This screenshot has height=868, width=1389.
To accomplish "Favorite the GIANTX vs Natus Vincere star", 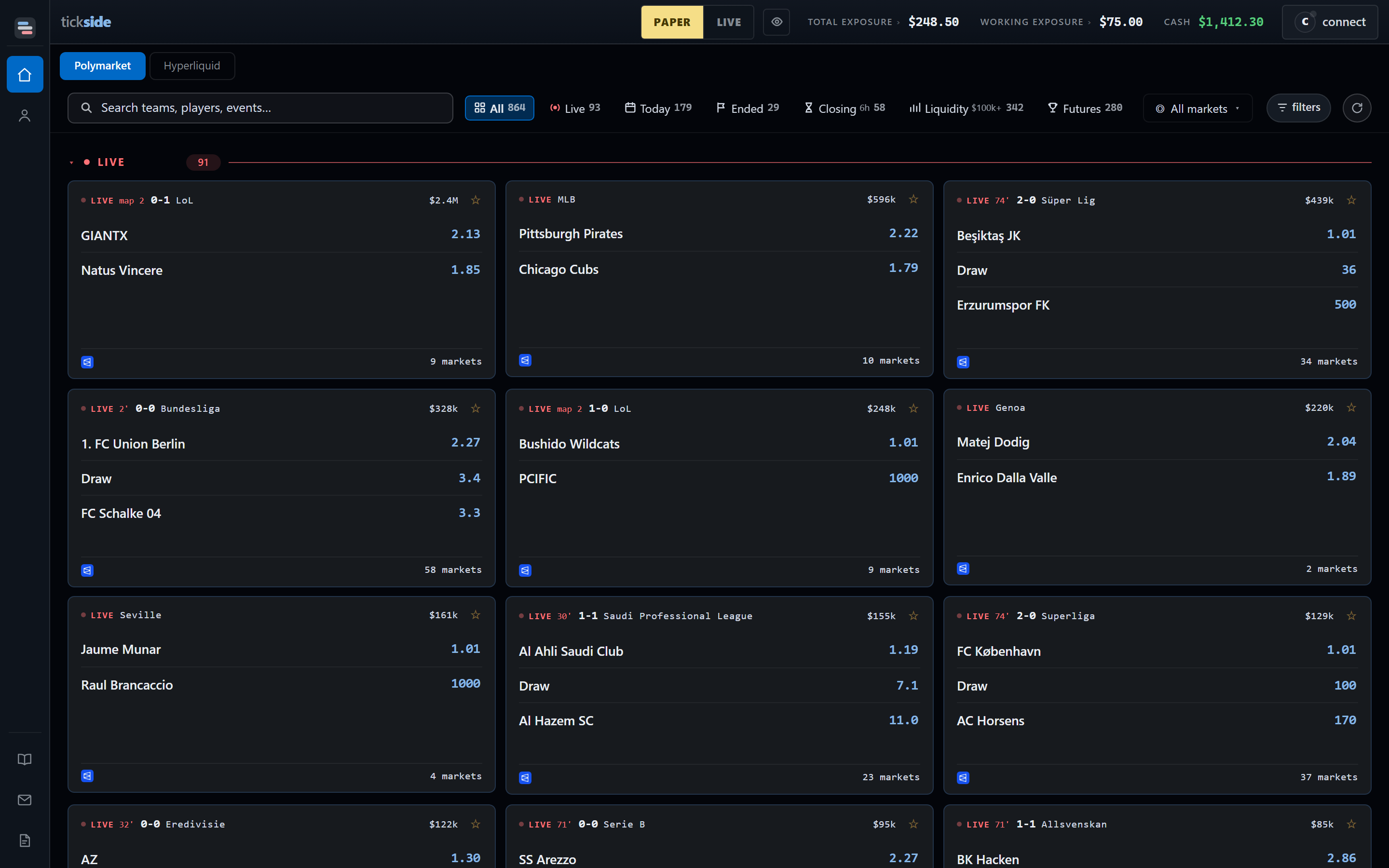I will pyautogui.click(x=476, y=200).
